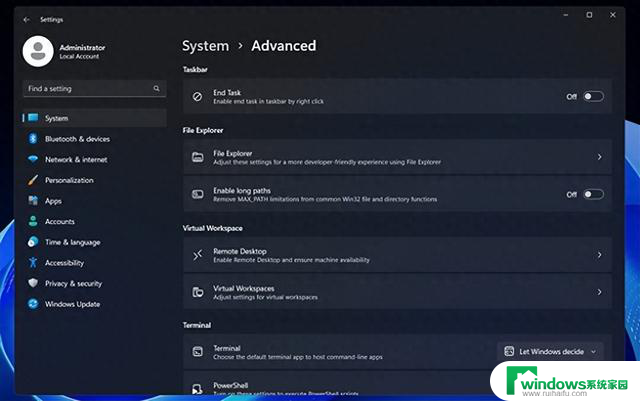
Task: Click the Remote Desktop arrows icon
Action: click(x=198, y=255)
